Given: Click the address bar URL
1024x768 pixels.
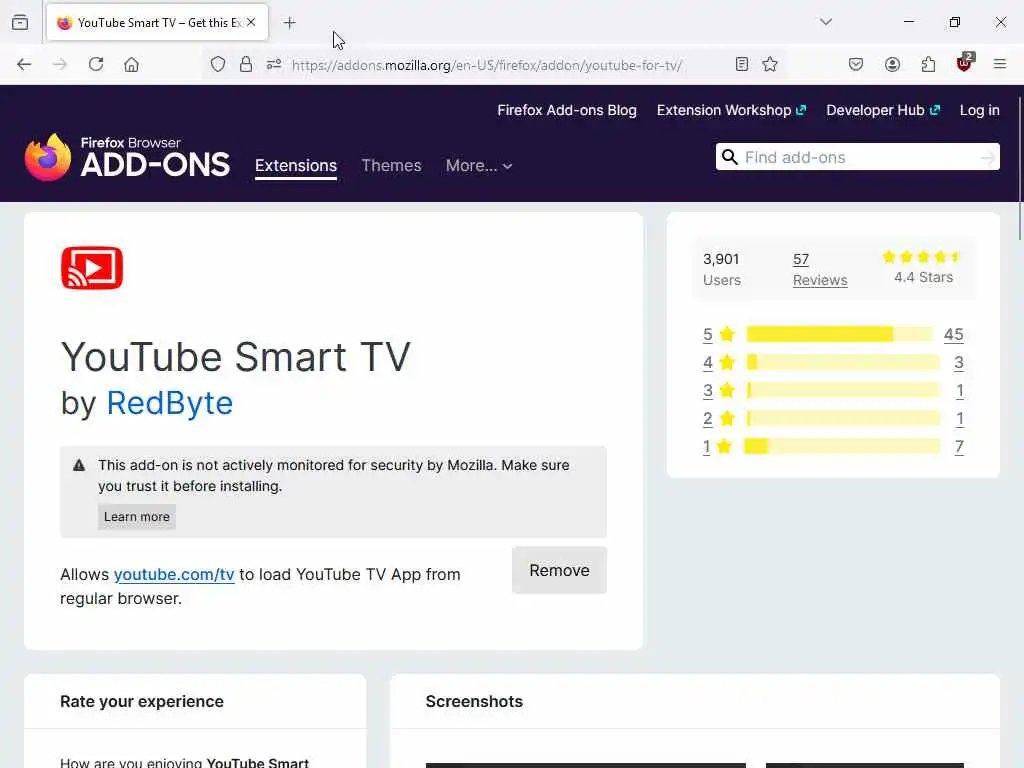Looking at the screenshot, I should coord(487,65).
